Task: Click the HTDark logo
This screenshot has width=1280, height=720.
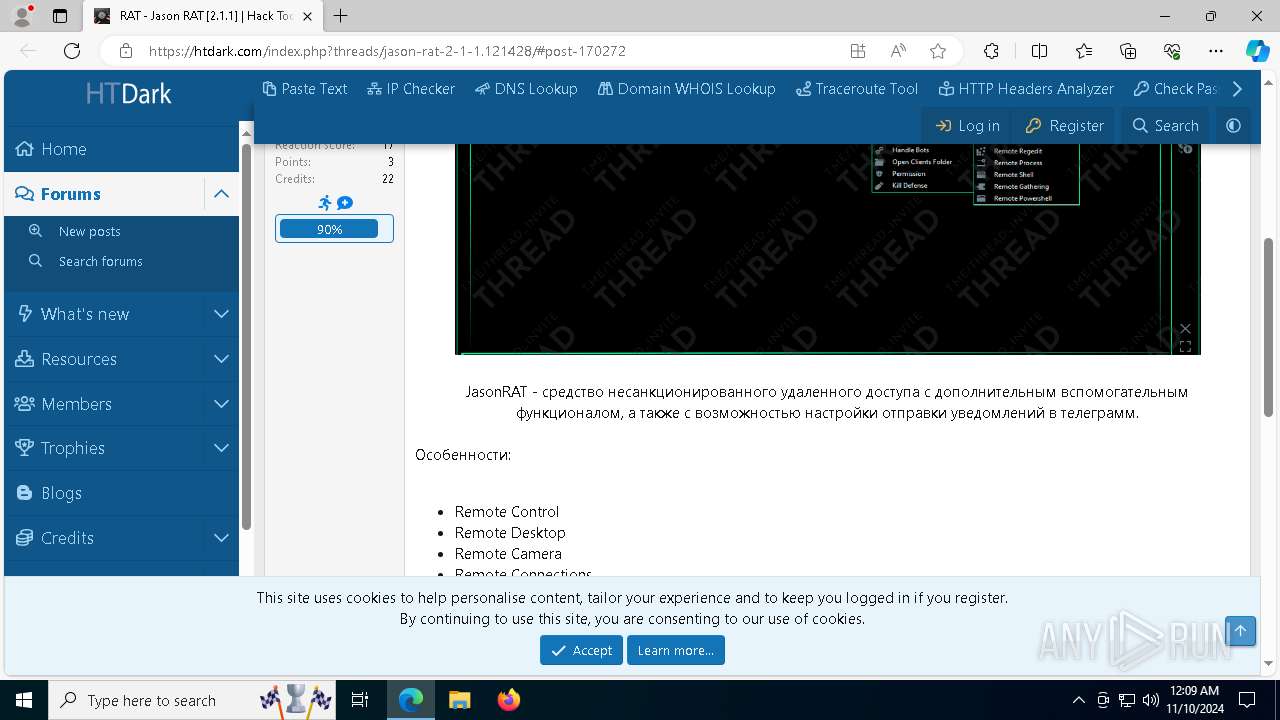Action: coord(128,94)
